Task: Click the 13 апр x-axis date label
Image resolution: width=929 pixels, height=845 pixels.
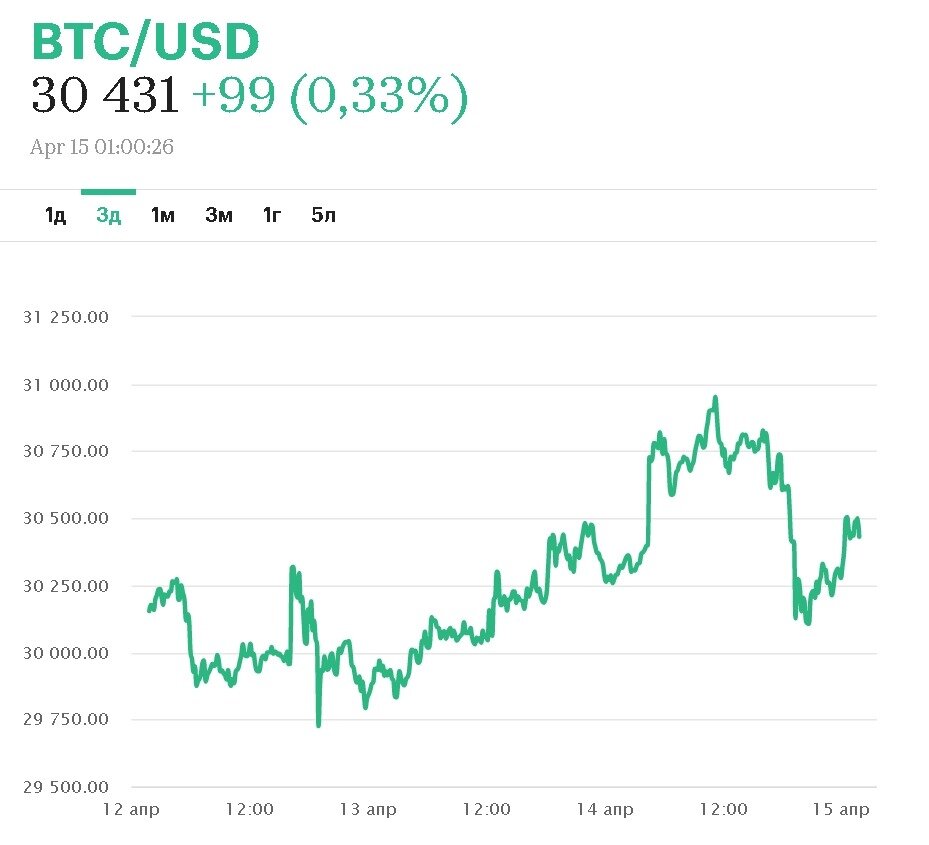Action: pos(367,809)
